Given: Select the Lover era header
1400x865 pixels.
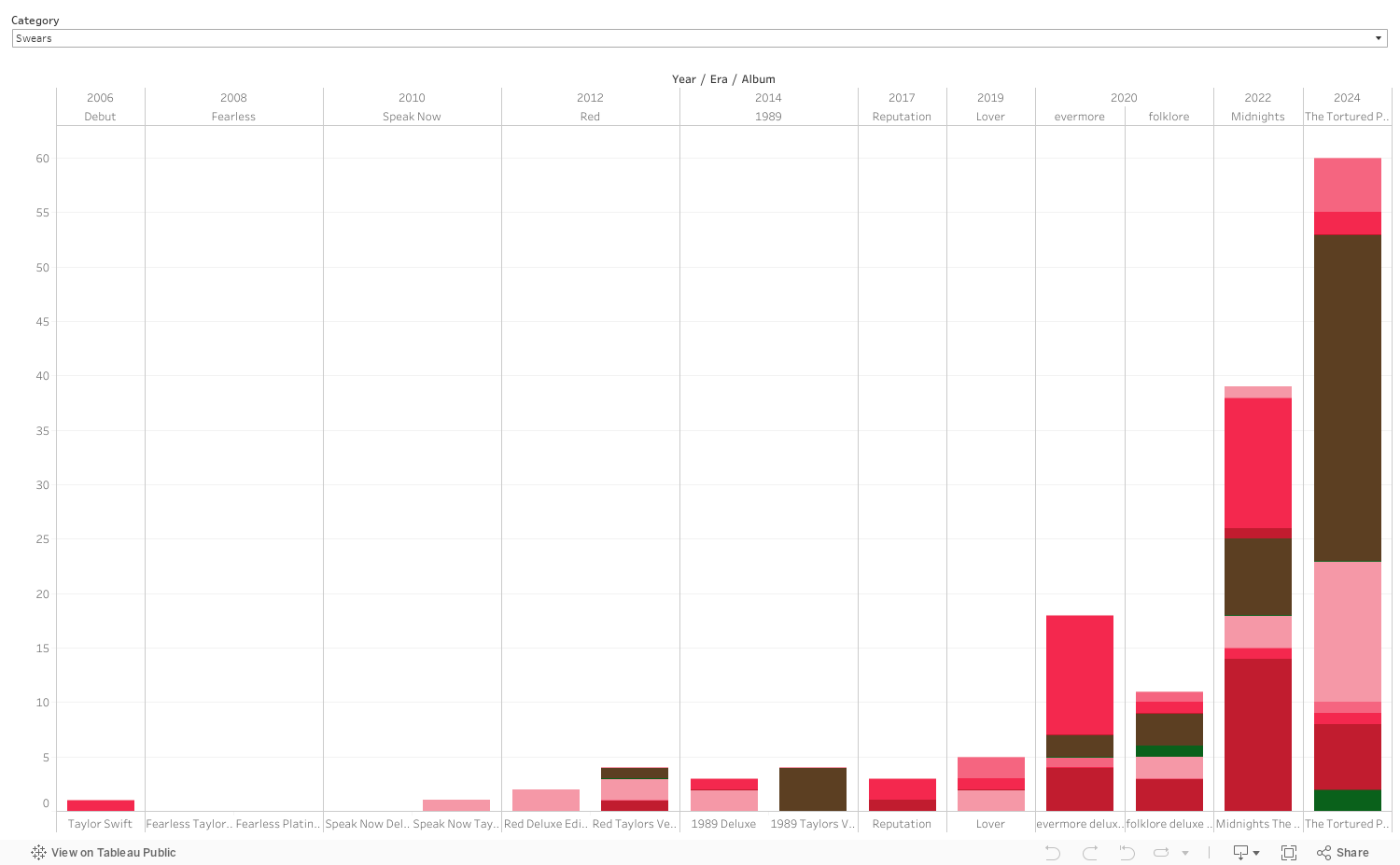Looking at the screenshot, I should tap(990, 117).
